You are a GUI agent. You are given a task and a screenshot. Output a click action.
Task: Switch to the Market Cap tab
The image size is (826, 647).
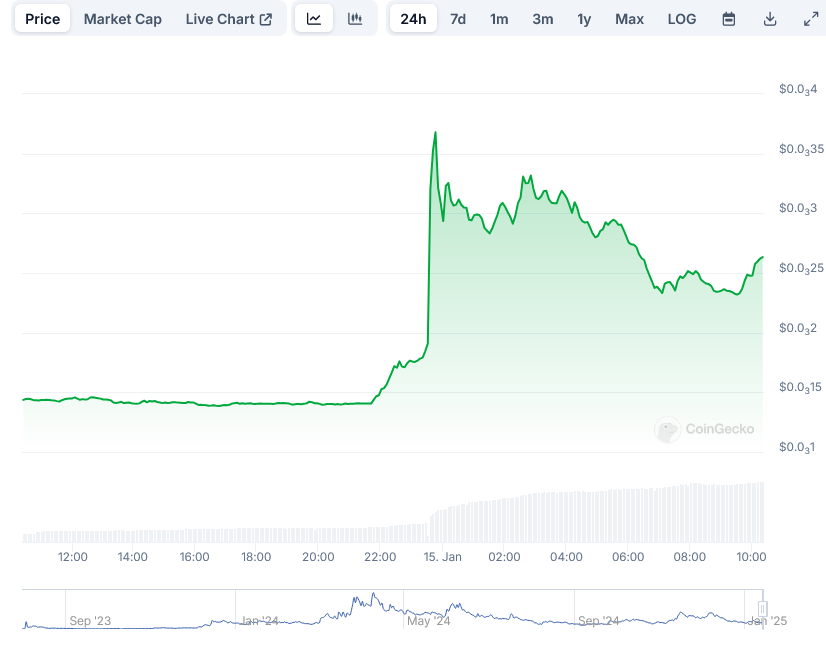[123, 19]
